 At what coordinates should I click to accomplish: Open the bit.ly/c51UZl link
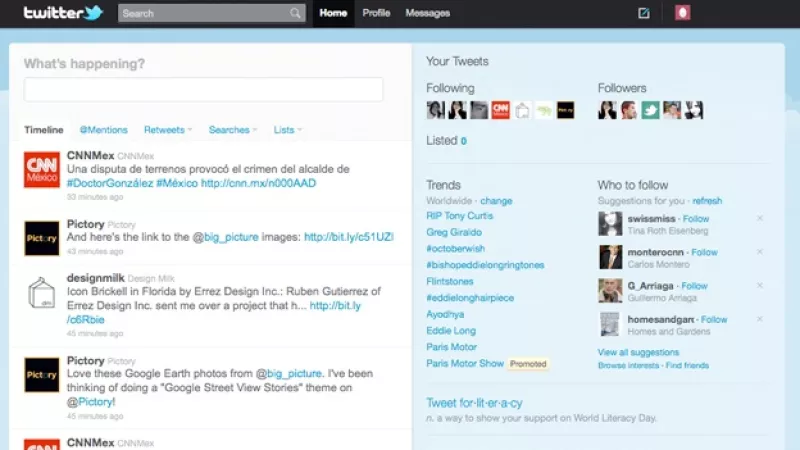pos(349,237)
